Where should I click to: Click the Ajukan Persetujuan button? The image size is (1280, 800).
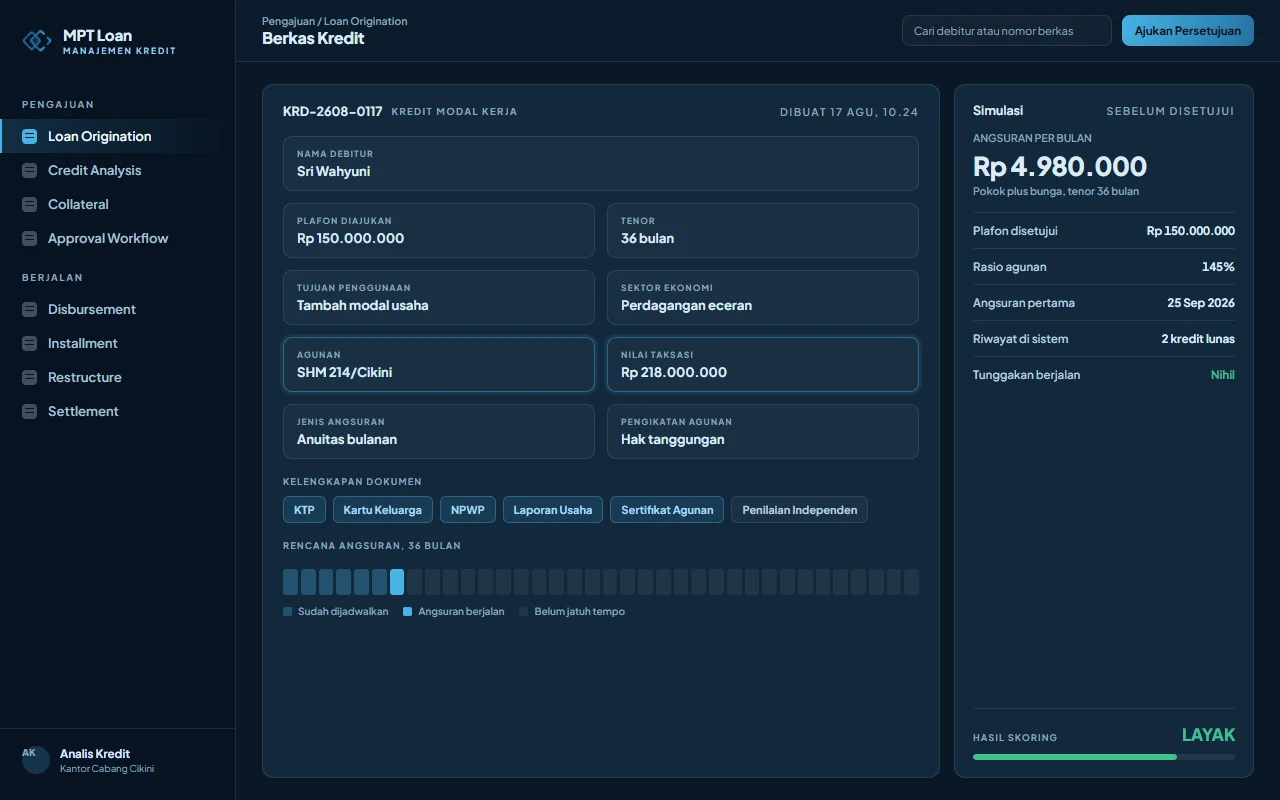tap(1188, 31)
